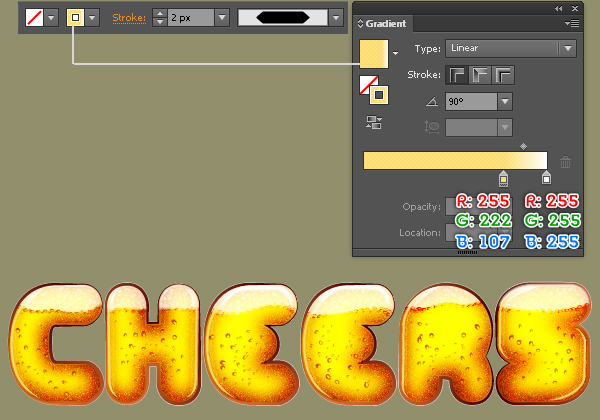
Task: Cycle panel view with tab double arrows
Action: coord(360,24)
